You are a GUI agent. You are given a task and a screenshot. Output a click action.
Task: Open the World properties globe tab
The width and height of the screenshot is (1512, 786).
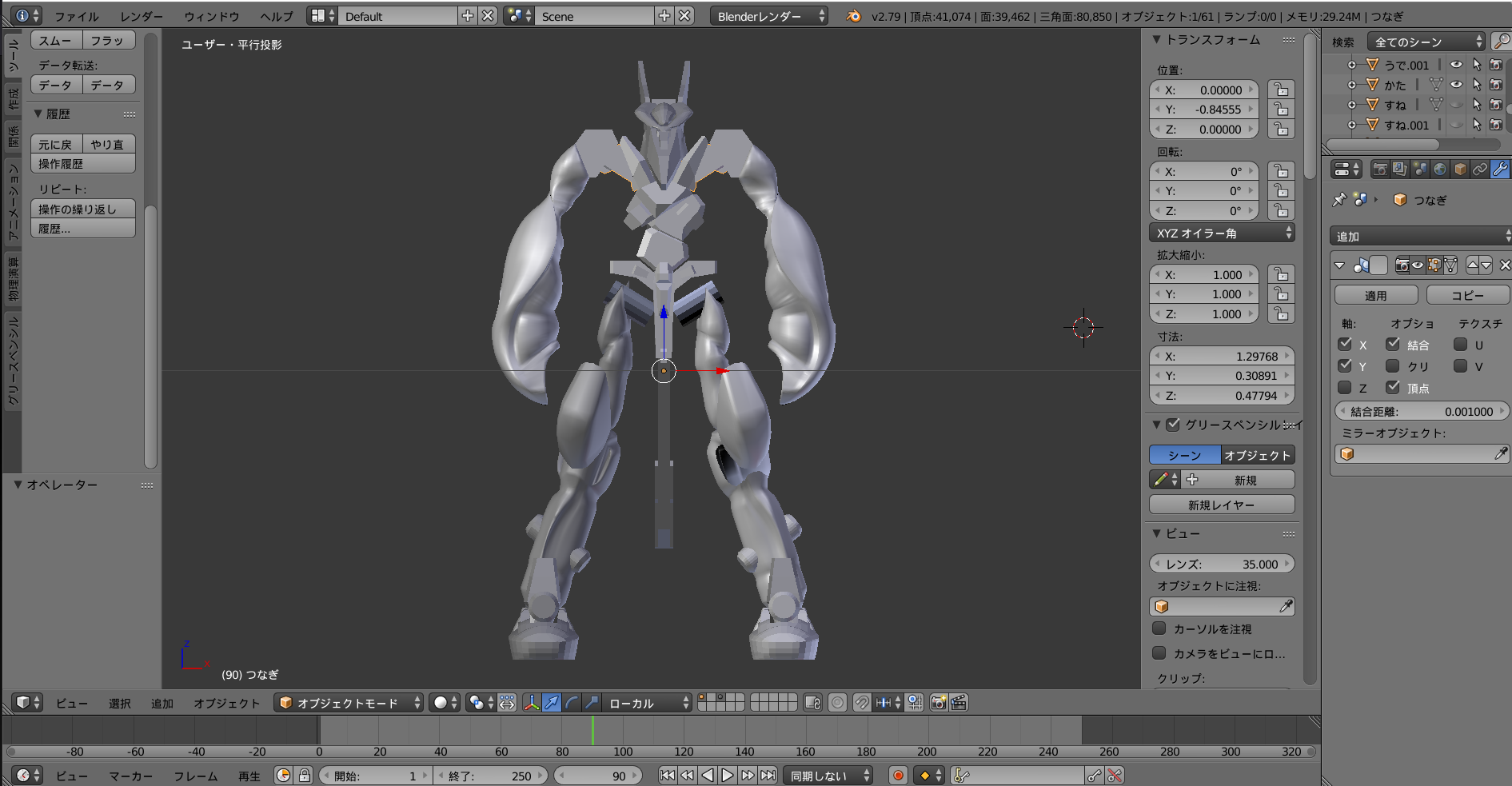coord(1440,170)
